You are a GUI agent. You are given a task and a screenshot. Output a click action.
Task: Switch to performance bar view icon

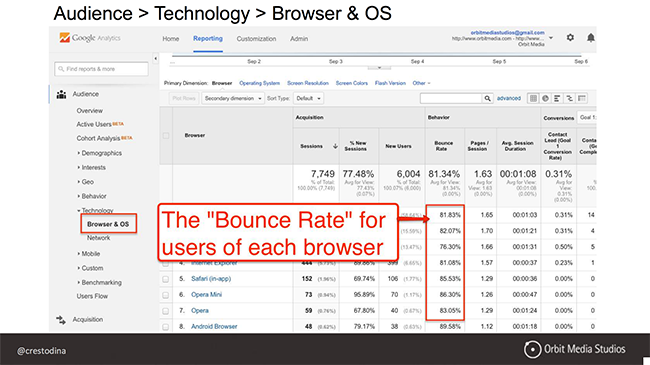point(558,98)
